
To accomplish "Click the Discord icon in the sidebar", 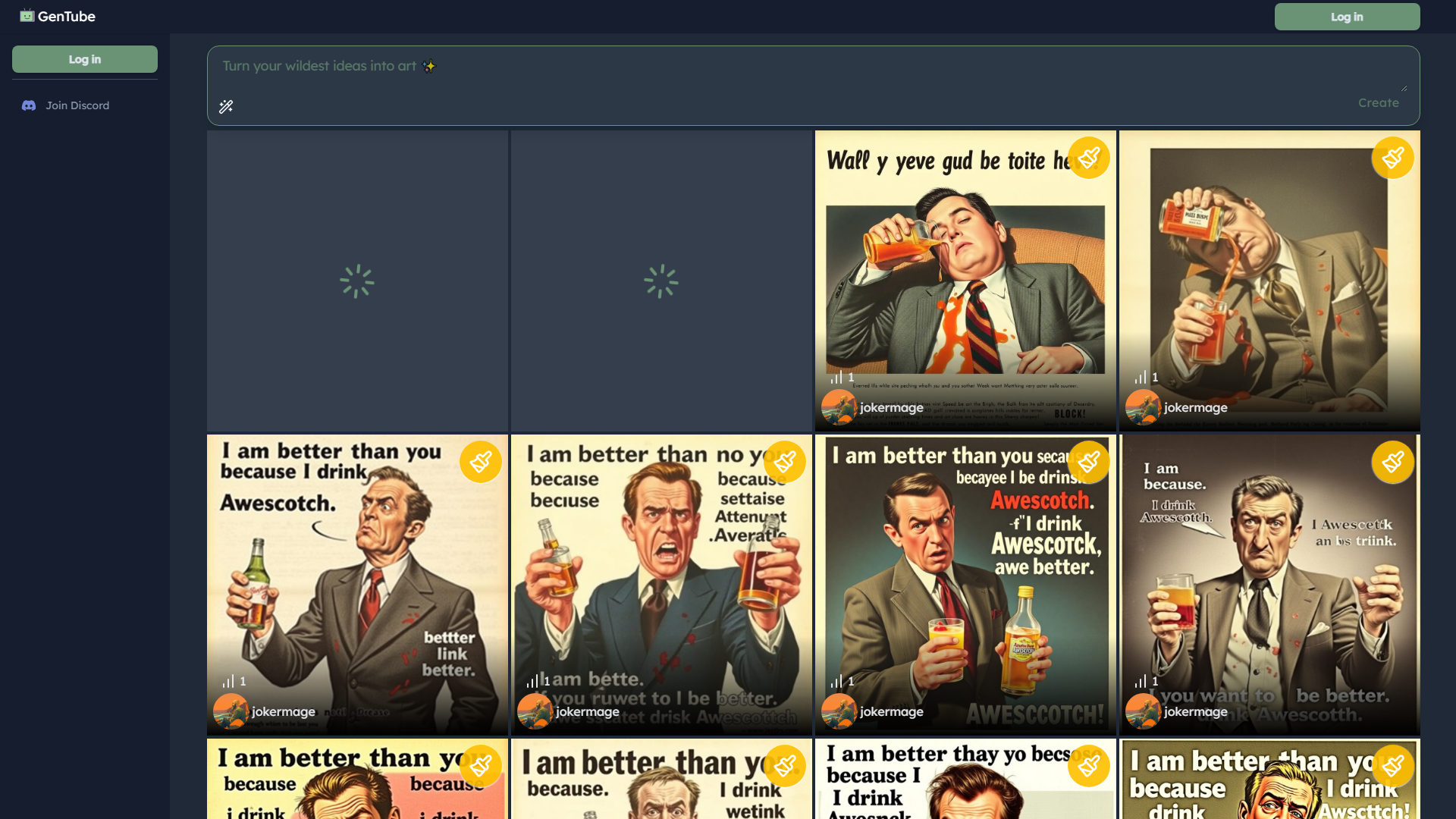I will 29,105.
